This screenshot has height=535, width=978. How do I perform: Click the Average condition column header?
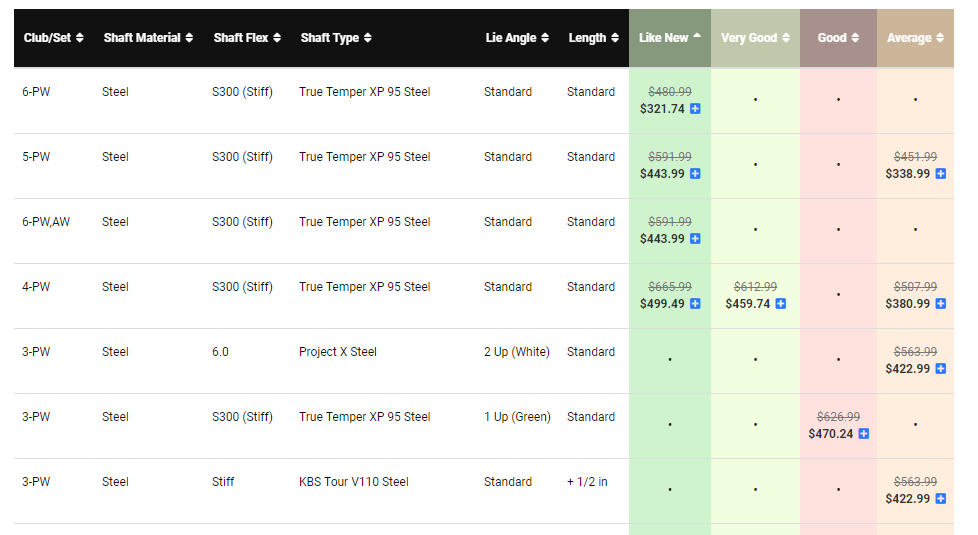click(x=915, y=38)
